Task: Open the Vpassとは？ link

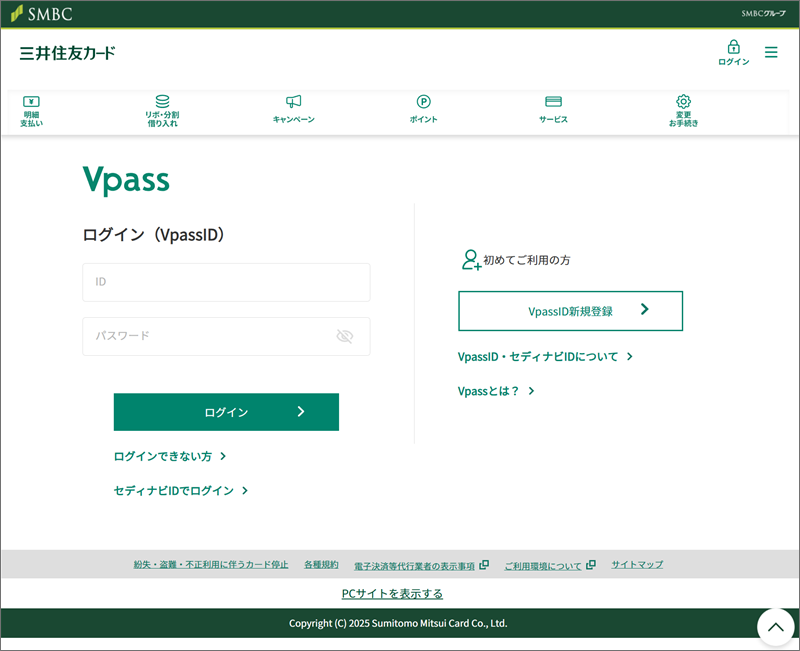Action: [496, 391]
